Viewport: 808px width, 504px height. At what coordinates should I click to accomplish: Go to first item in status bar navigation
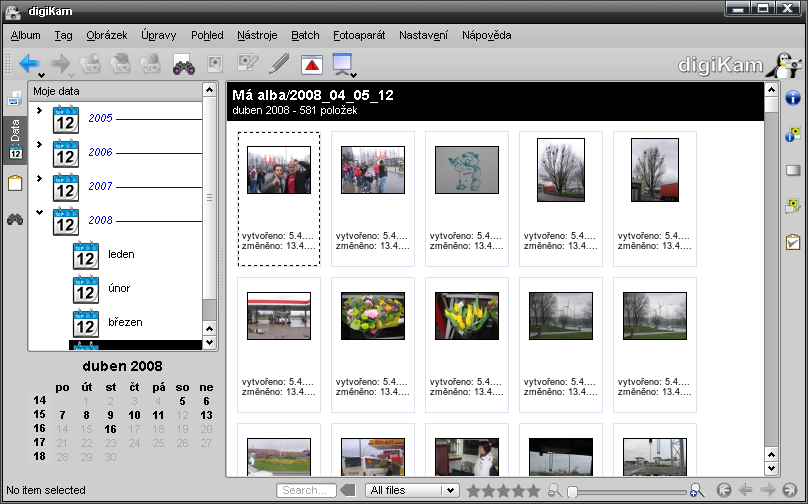[x=723, y=490]
